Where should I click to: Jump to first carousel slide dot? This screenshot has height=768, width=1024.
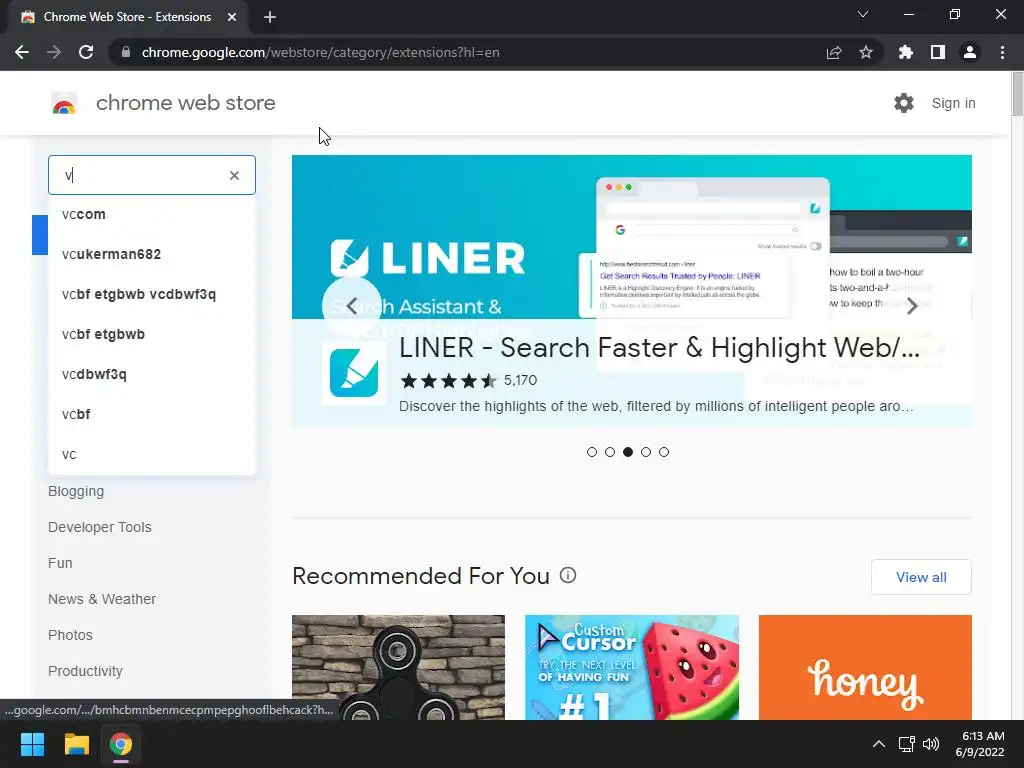point(592,452)
